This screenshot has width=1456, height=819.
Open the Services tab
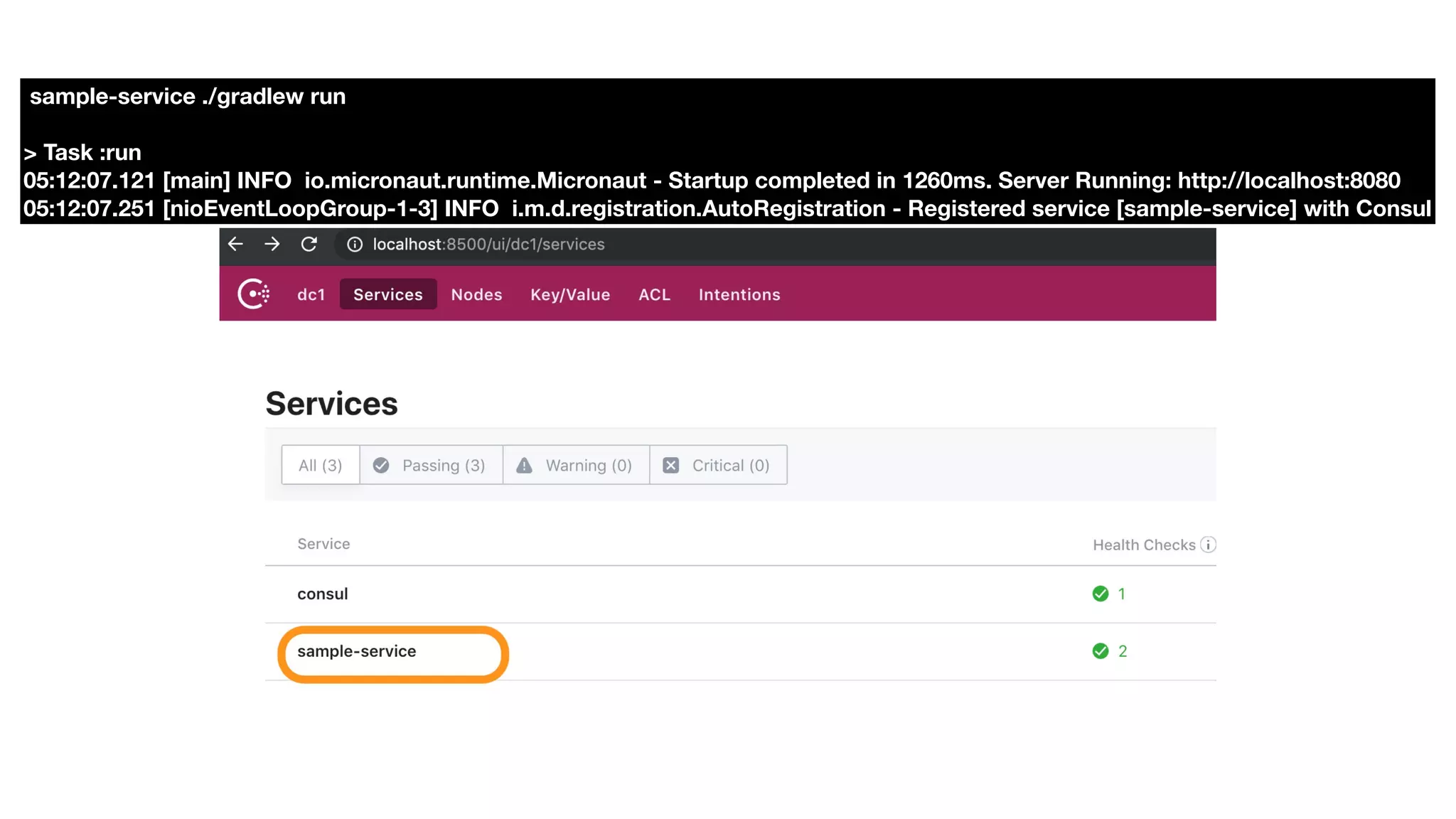(x=388, y=294)
